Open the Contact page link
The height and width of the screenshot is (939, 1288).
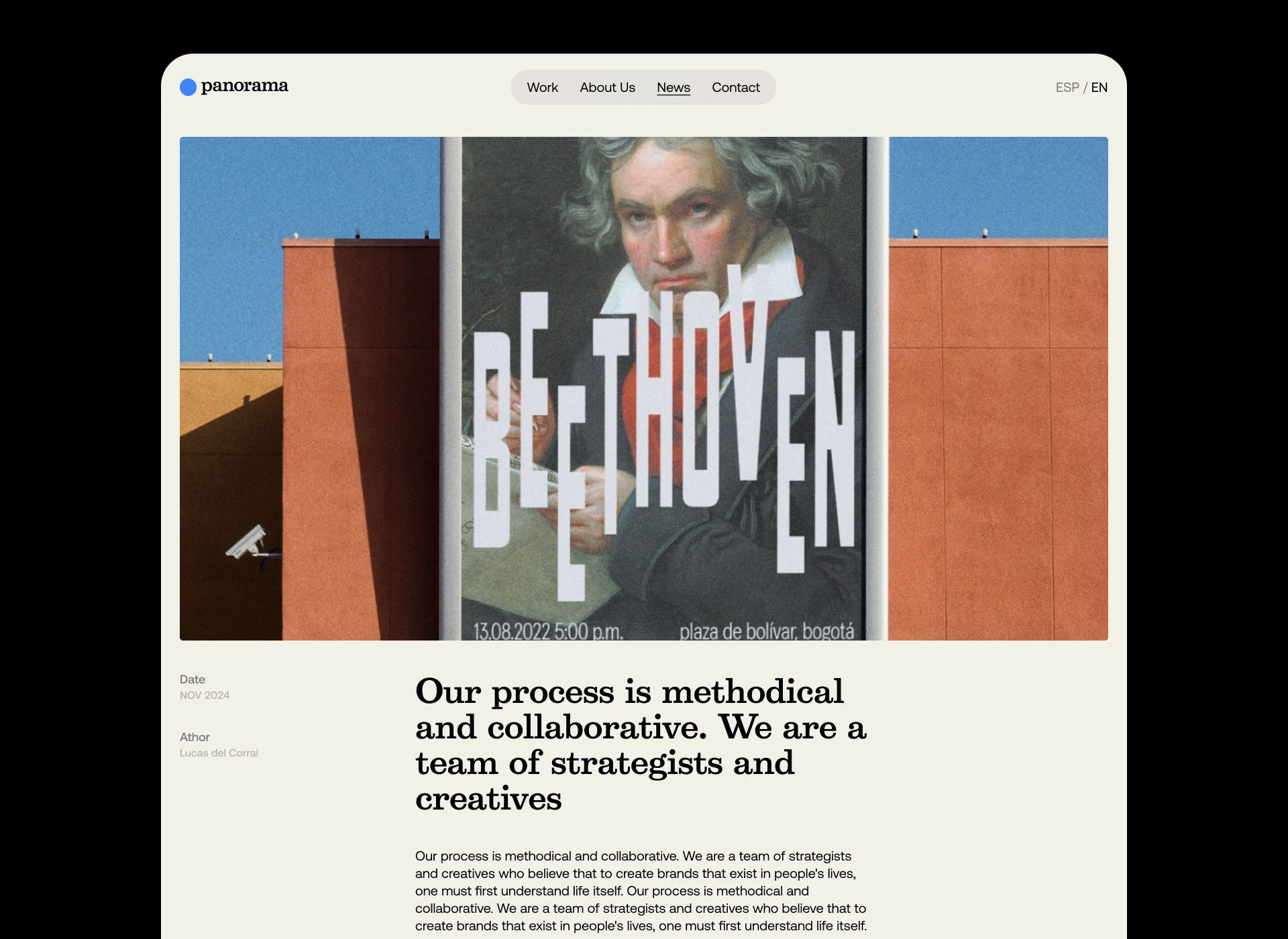[736, 87]
